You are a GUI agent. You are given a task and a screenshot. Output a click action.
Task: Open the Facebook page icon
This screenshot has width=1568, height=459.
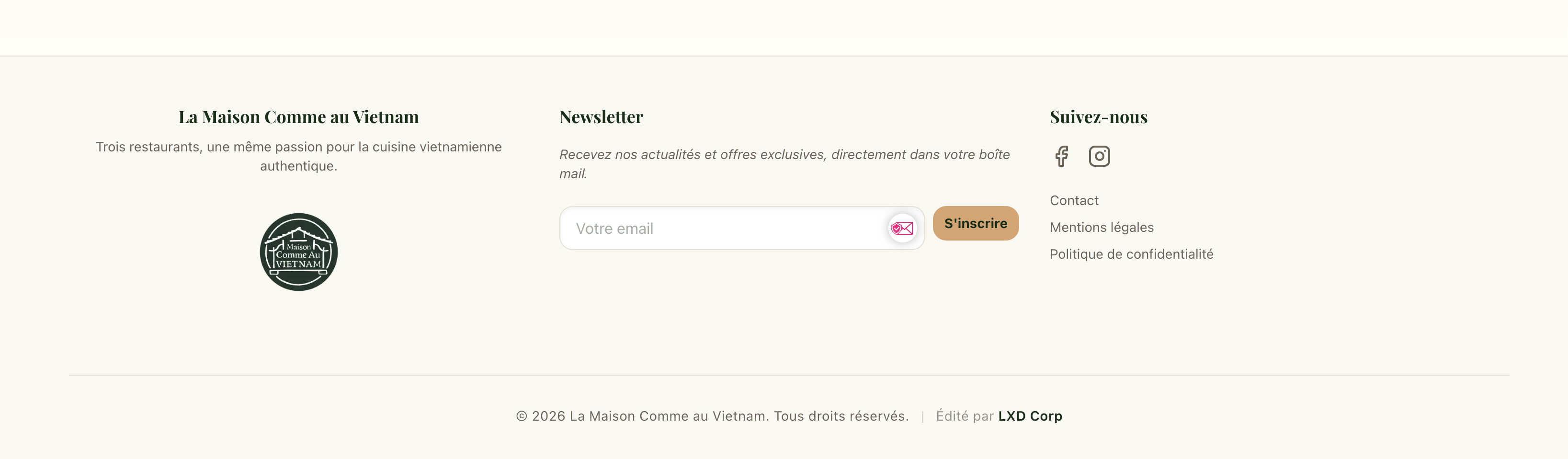point(1062,157)
